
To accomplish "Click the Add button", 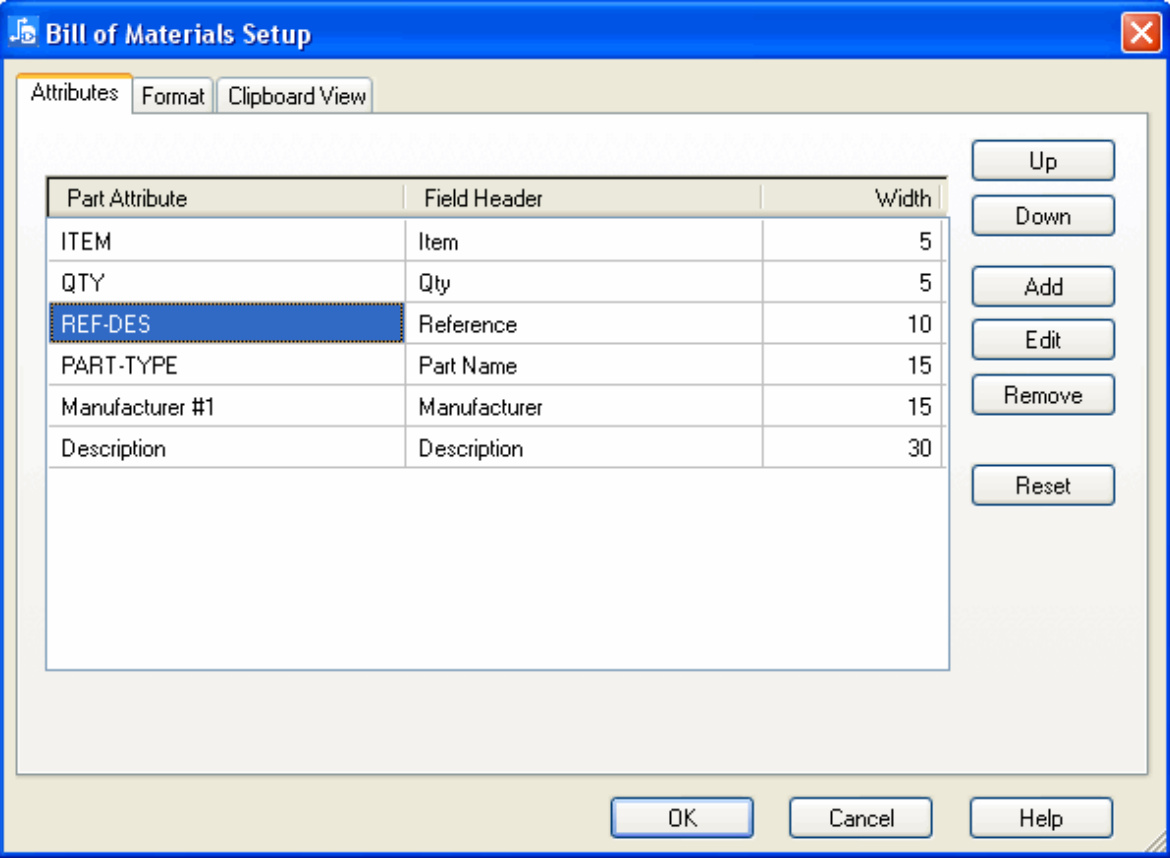I will (x=1042, y=287).
